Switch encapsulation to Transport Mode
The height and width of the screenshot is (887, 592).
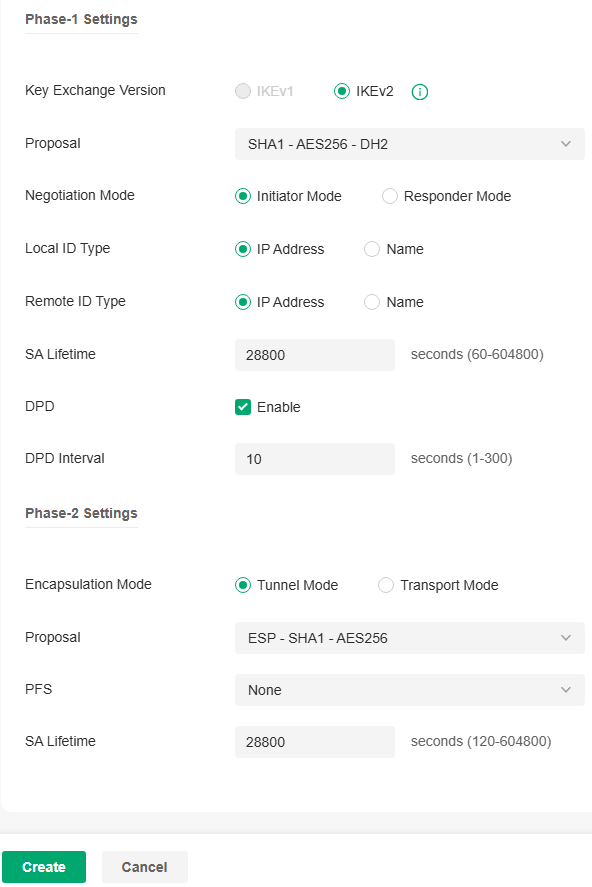386,585
